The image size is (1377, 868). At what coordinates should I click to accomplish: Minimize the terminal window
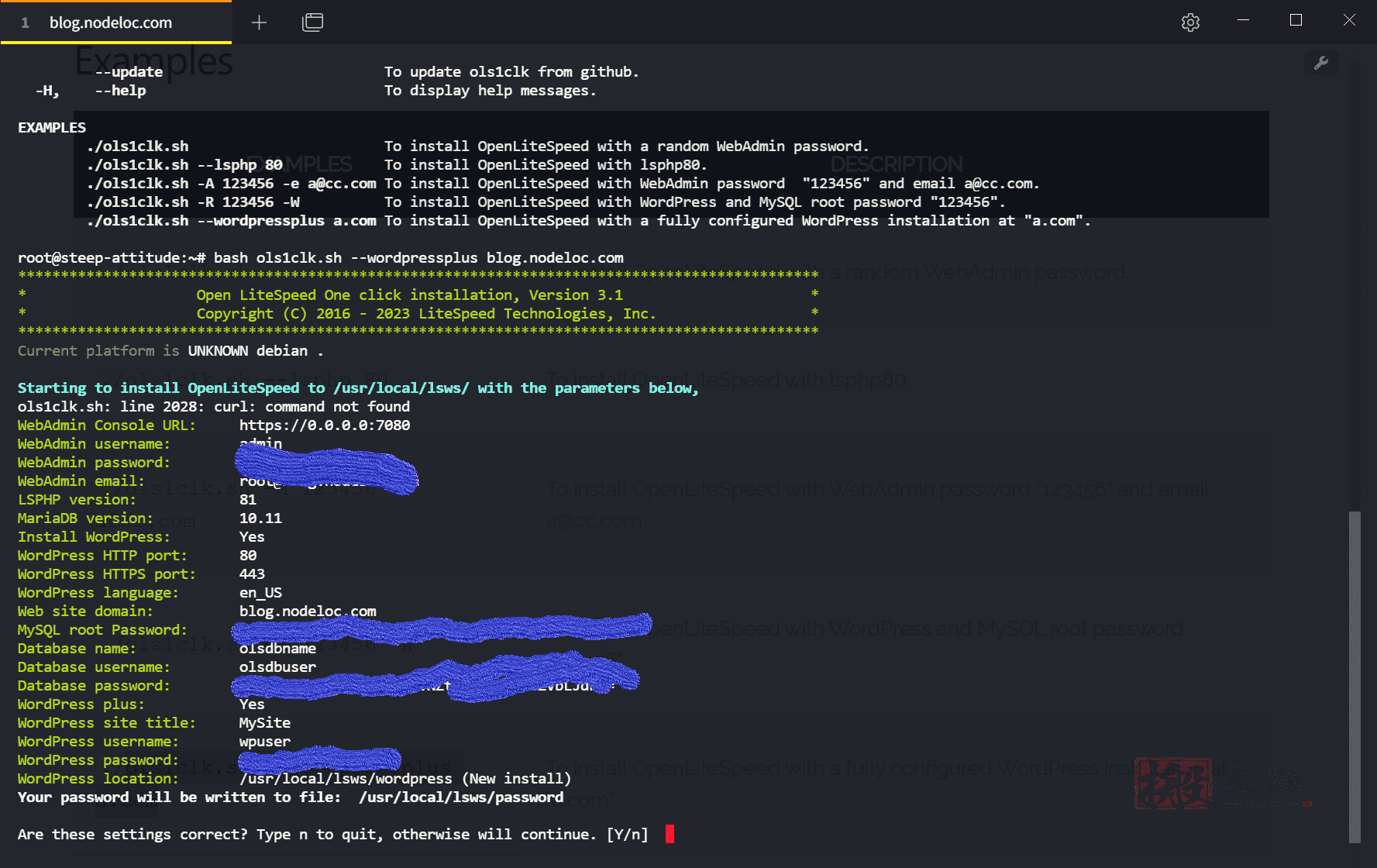click(x=1244, y=20)
